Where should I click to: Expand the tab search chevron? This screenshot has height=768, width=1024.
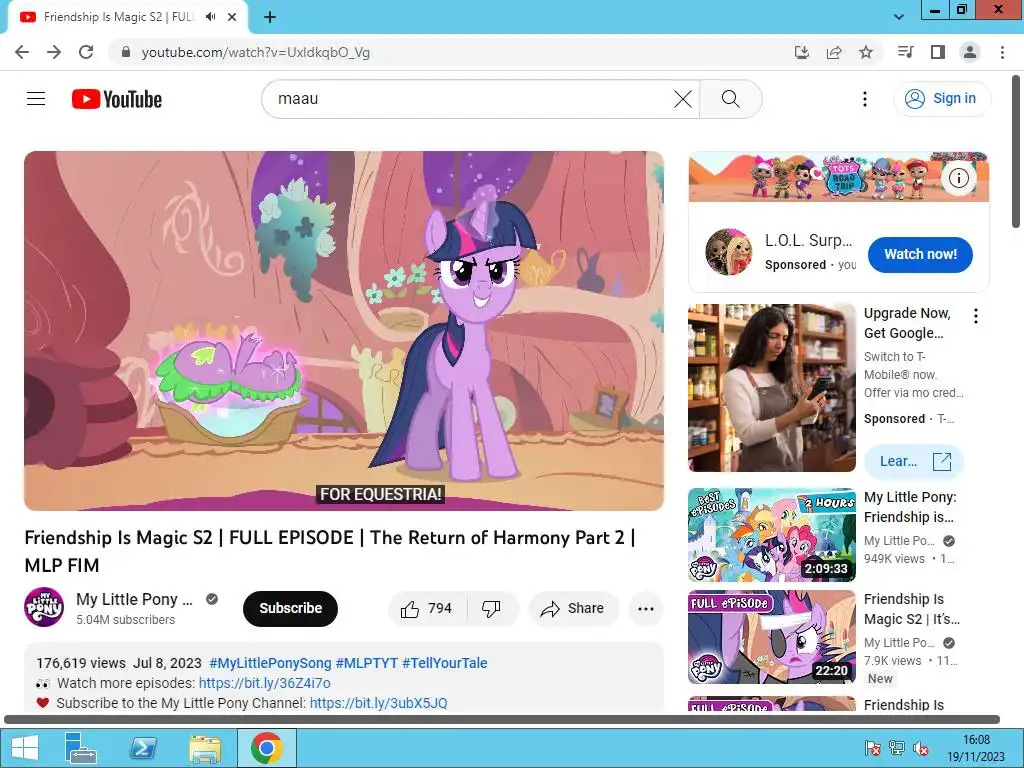tap(899, 17)
